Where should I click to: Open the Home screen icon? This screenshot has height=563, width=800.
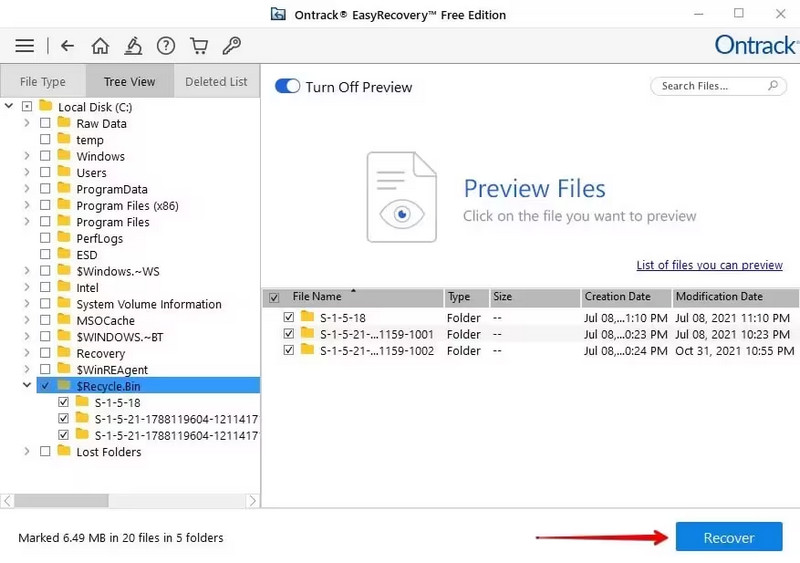click(x=100, y=46)
